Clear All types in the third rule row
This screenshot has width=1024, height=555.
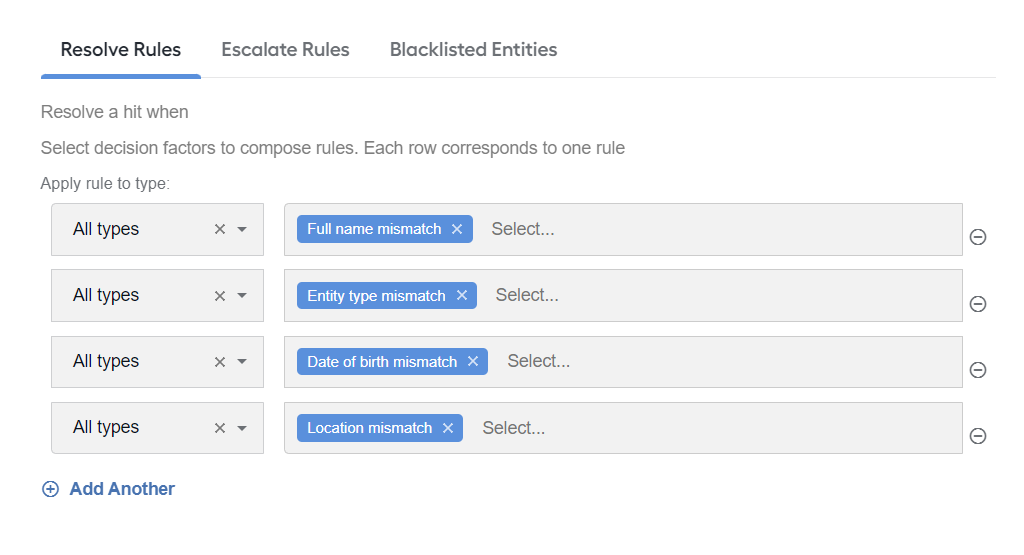220,362
